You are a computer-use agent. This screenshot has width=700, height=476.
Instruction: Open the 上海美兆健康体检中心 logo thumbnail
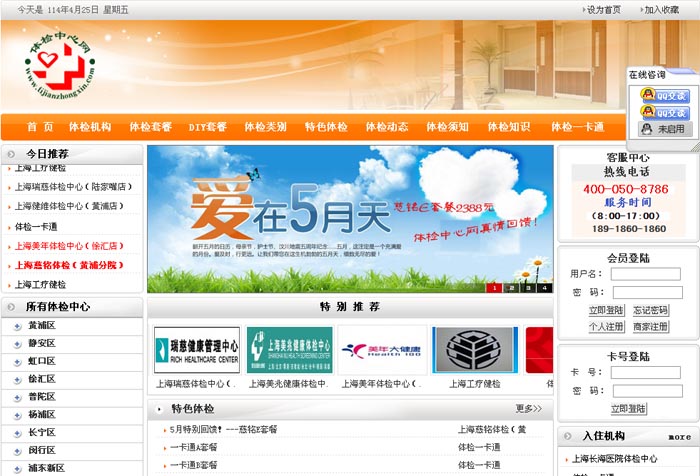pyautogui.click(x=290, y=350)
